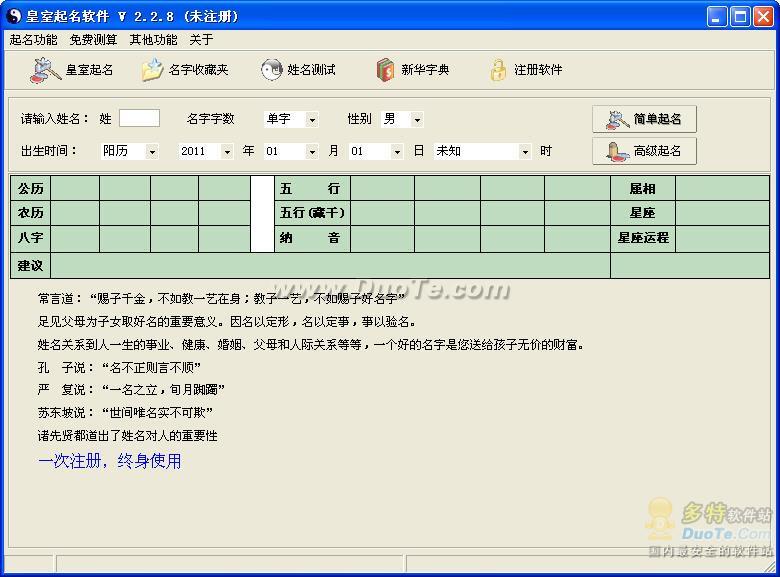
Task: Launch 姓名测试 yin-yang icon
Action: (272, 70)
